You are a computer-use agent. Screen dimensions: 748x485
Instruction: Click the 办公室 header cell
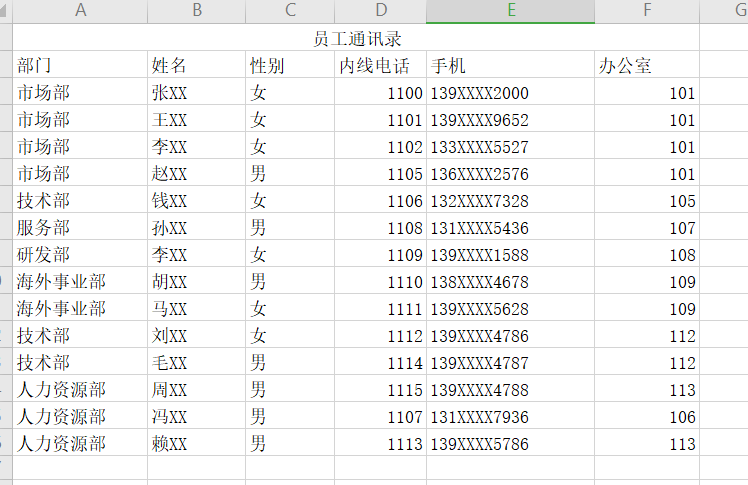[x=647, y=65]
